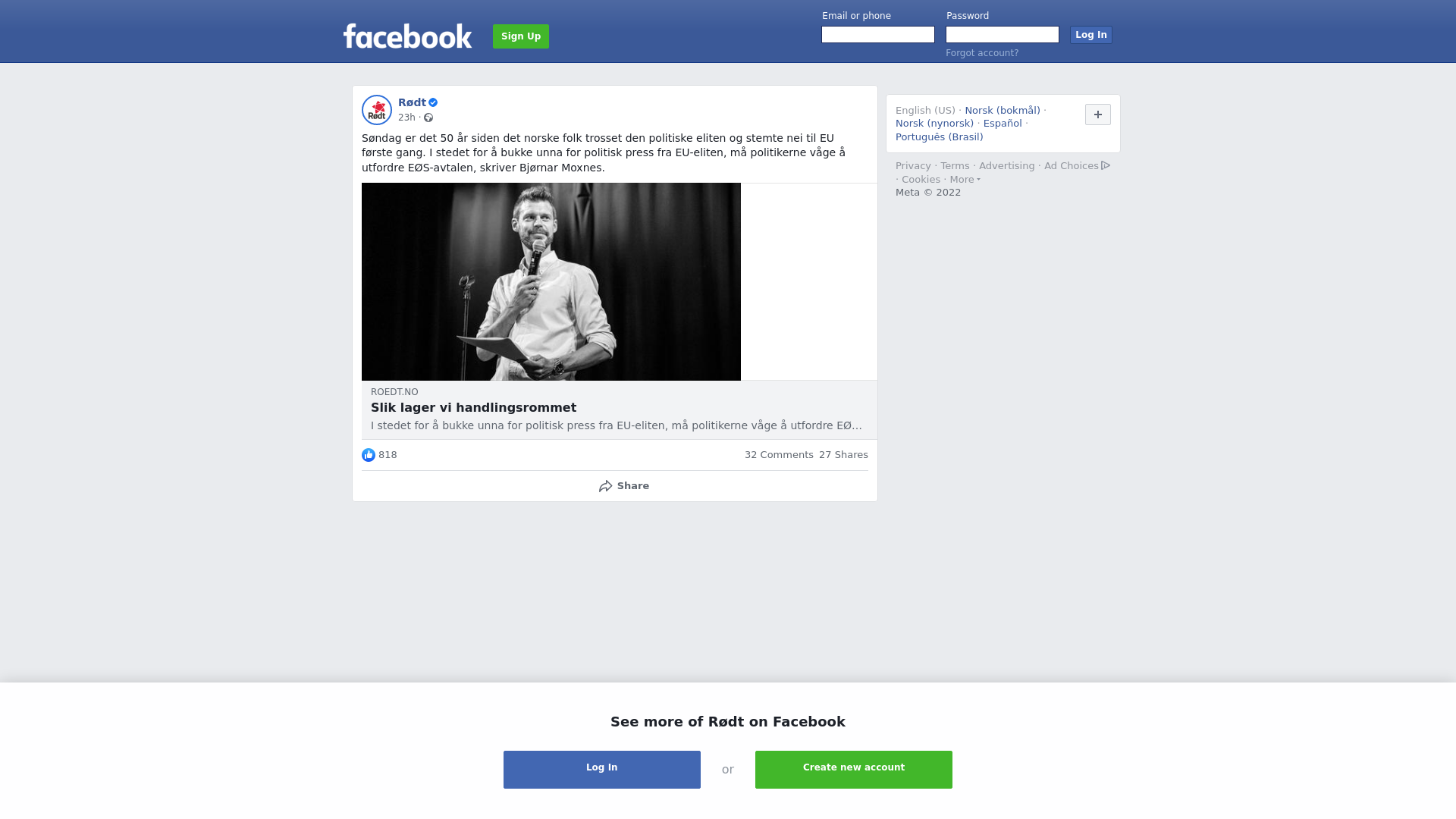1456x819 pixels.
Task: Click the Ad Choices triangle icon
Action: (x=1106, y=165)
